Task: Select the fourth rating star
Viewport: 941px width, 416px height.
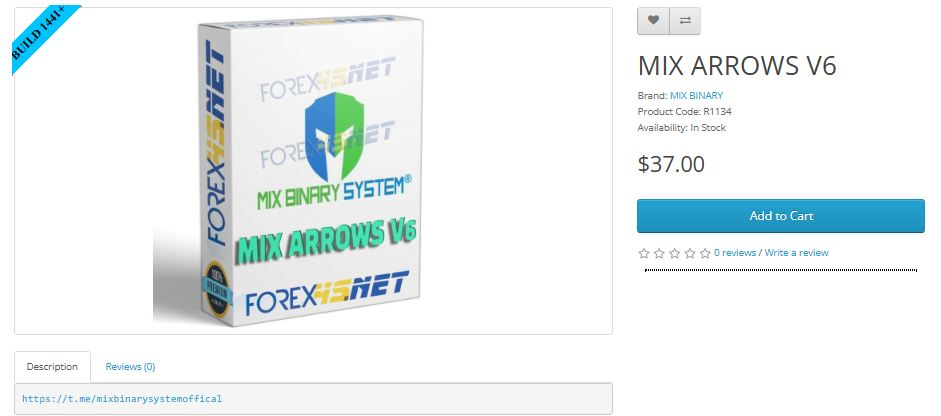Action: (x=690, y=253)
